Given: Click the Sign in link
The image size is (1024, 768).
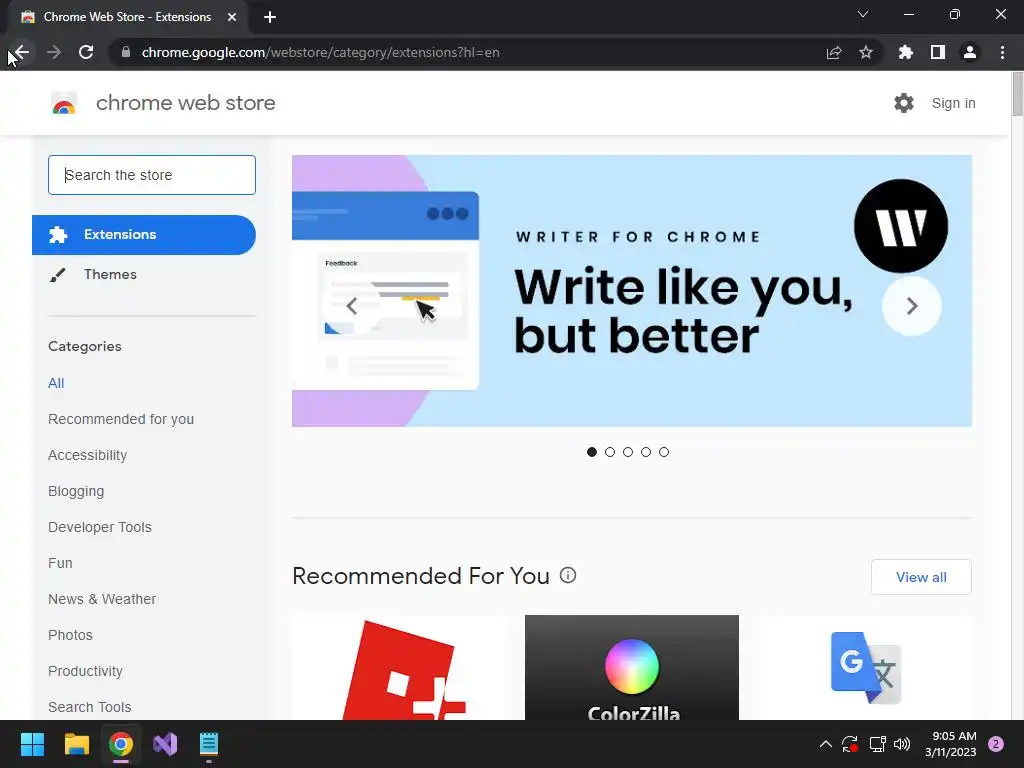Looking at the screenshot, I should point(953,103).
